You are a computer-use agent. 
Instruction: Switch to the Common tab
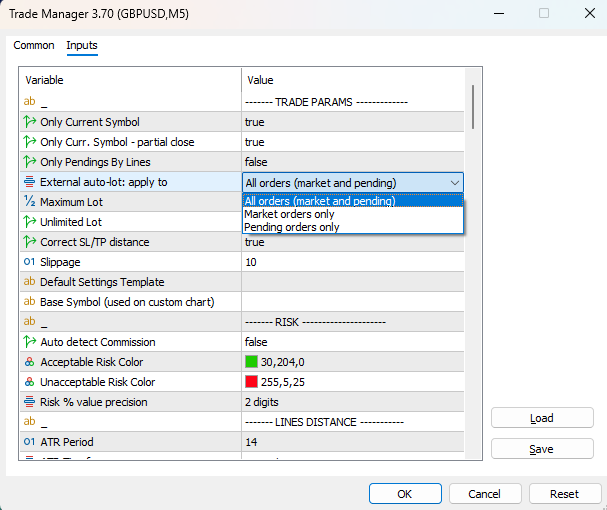pyautogui.click(x=34, y=45)
